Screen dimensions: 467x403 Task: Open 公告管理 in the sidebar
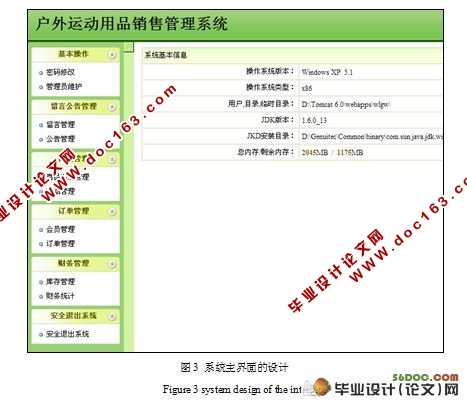point(60,139)
